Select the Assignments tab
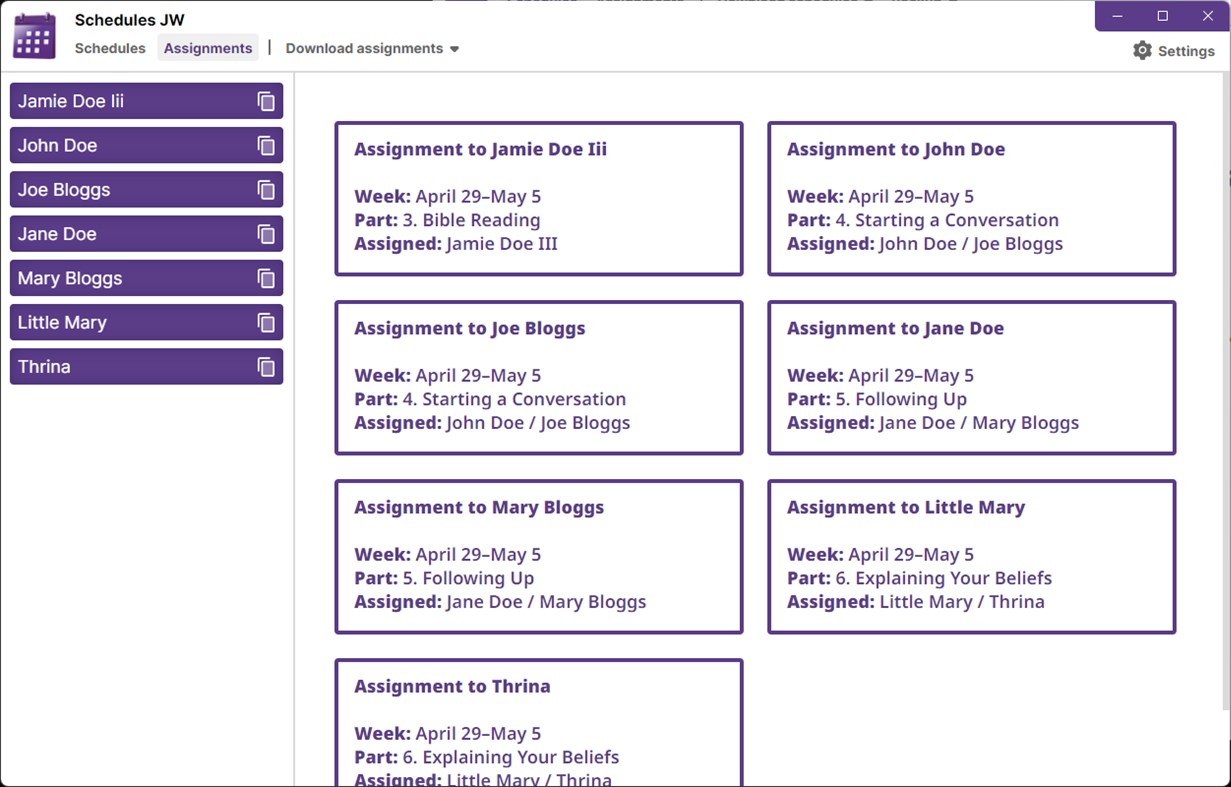Screen dimensions: 1231x787 (x=208, y=48)
